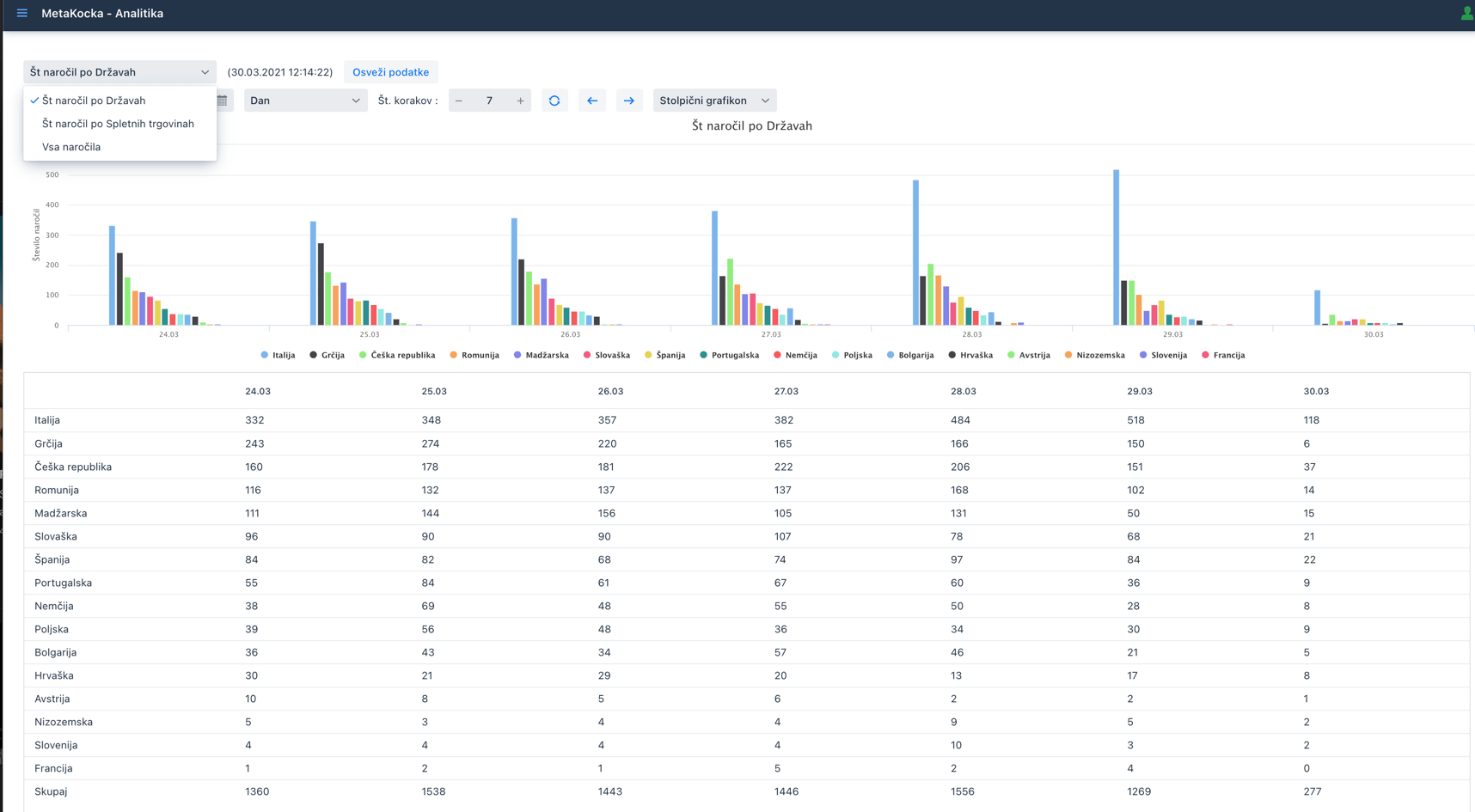
Task: Toggle Madžarska series in chart legend
Action: (542, 355)
